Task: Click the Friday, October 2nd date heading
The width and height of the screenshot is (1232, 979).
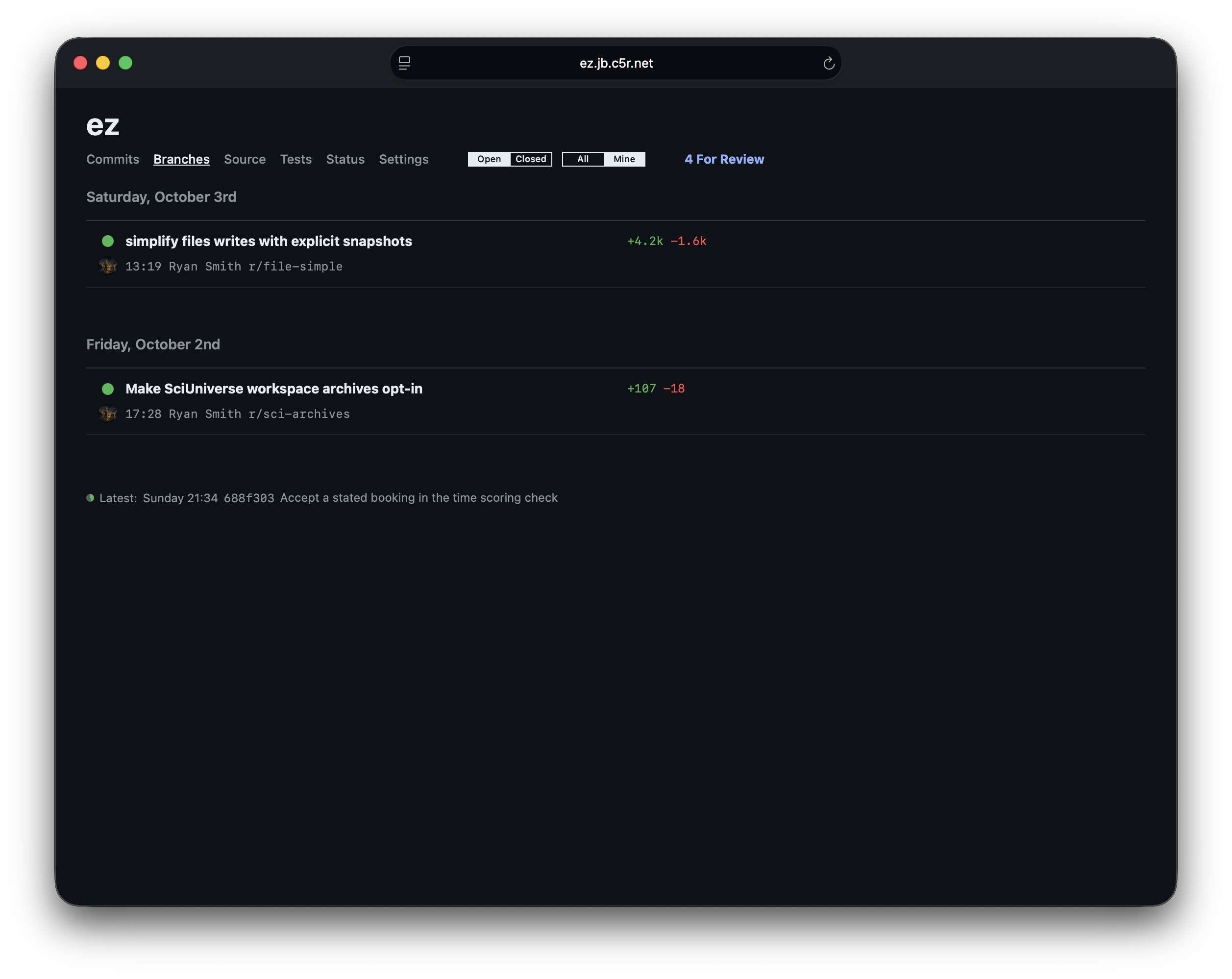Action: point(153,344)
